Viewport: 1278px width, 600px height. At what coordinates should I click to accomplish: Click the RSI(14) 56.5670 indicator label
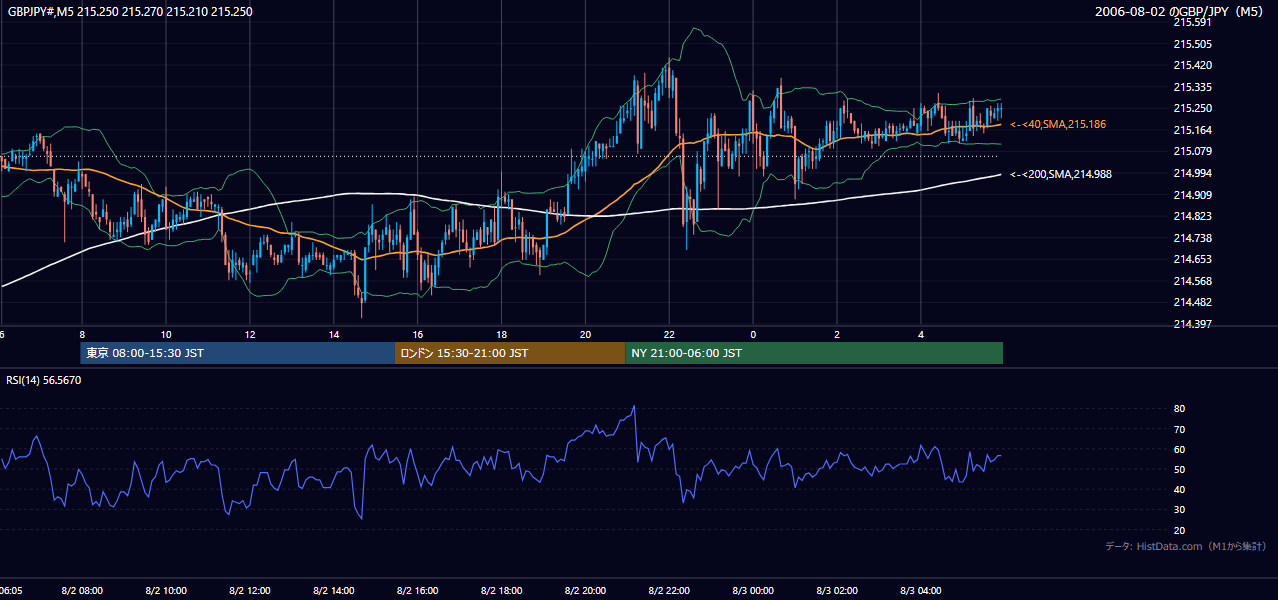coord(44,380)
